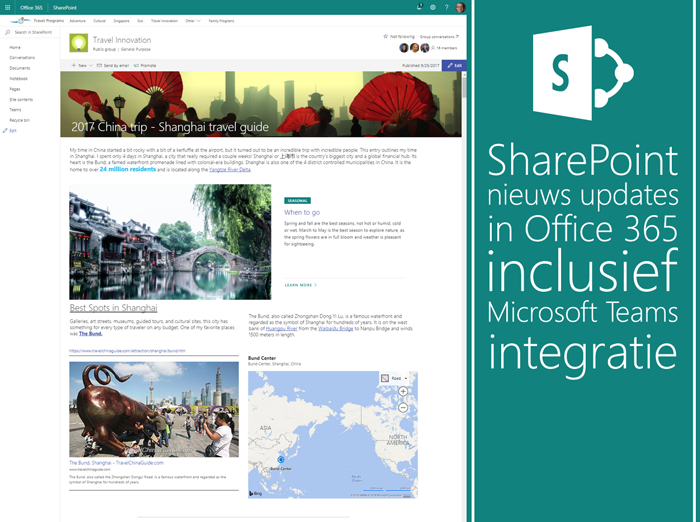The image size is (700, 522).
Task: Click the Yangtze River Delta link
Action: click(x=229, y=170)
